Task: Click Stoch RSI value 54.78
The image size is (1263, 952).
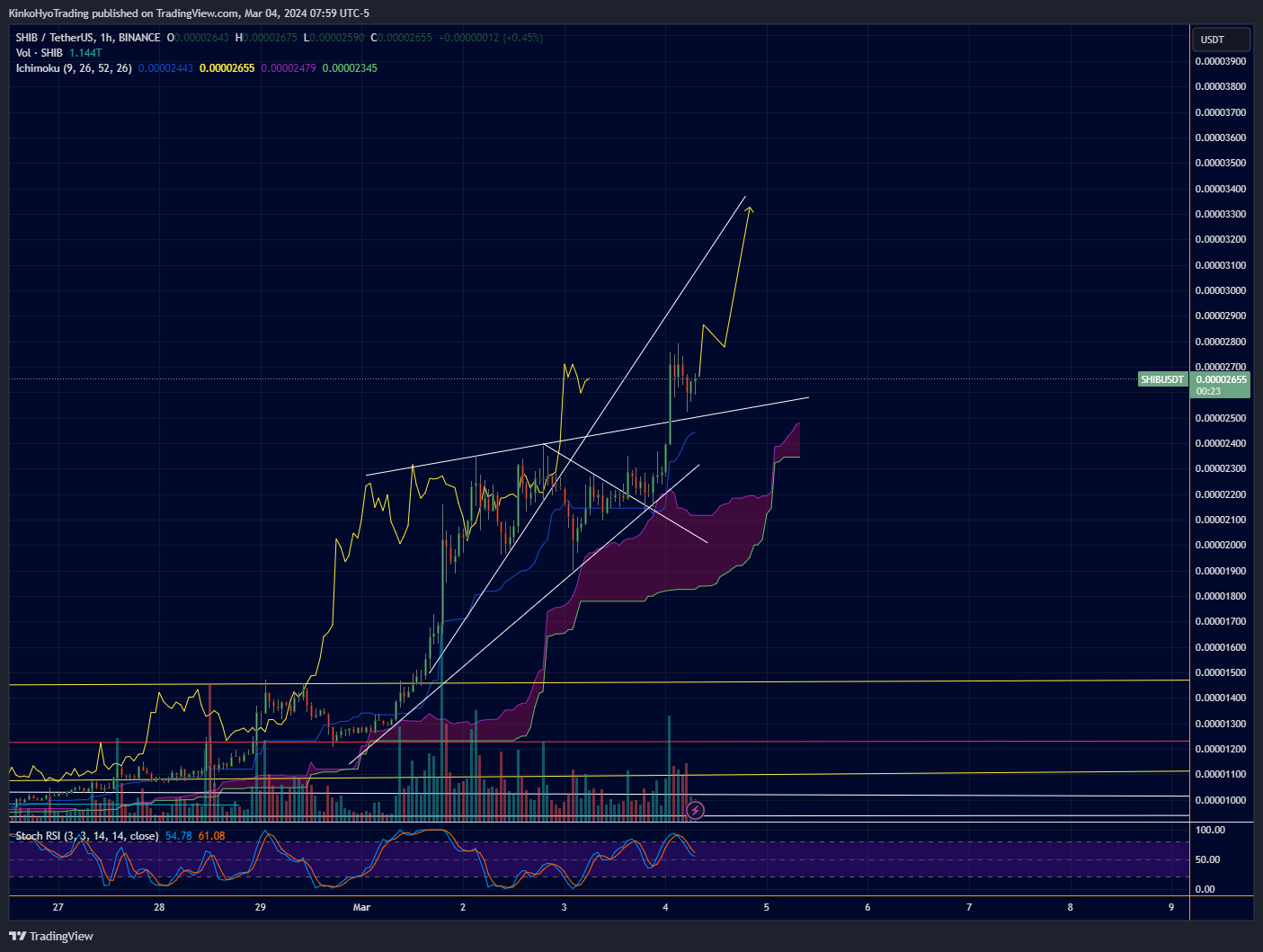Action: pyautogui.click(x=179, y=836)
